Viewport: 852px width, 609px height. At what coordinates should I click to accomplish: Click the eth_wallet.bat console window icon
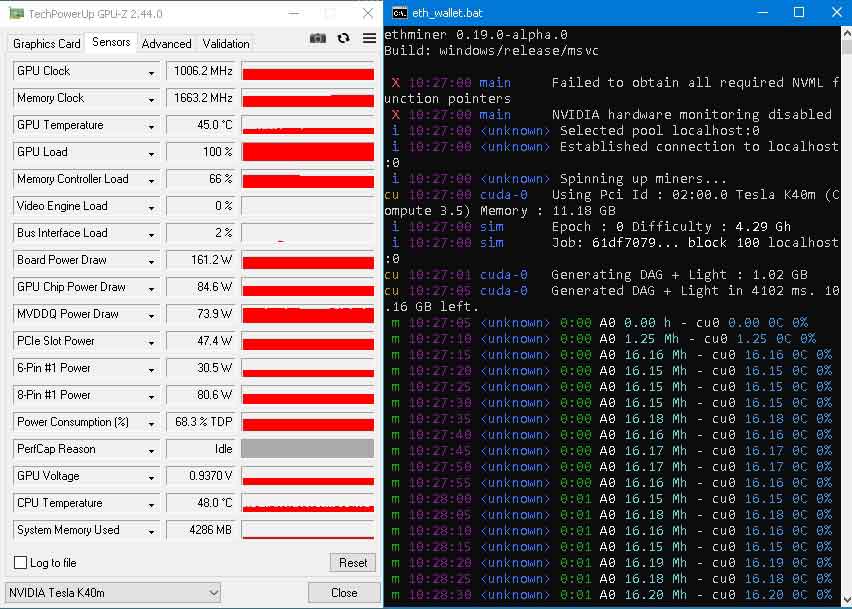(399, 13)
